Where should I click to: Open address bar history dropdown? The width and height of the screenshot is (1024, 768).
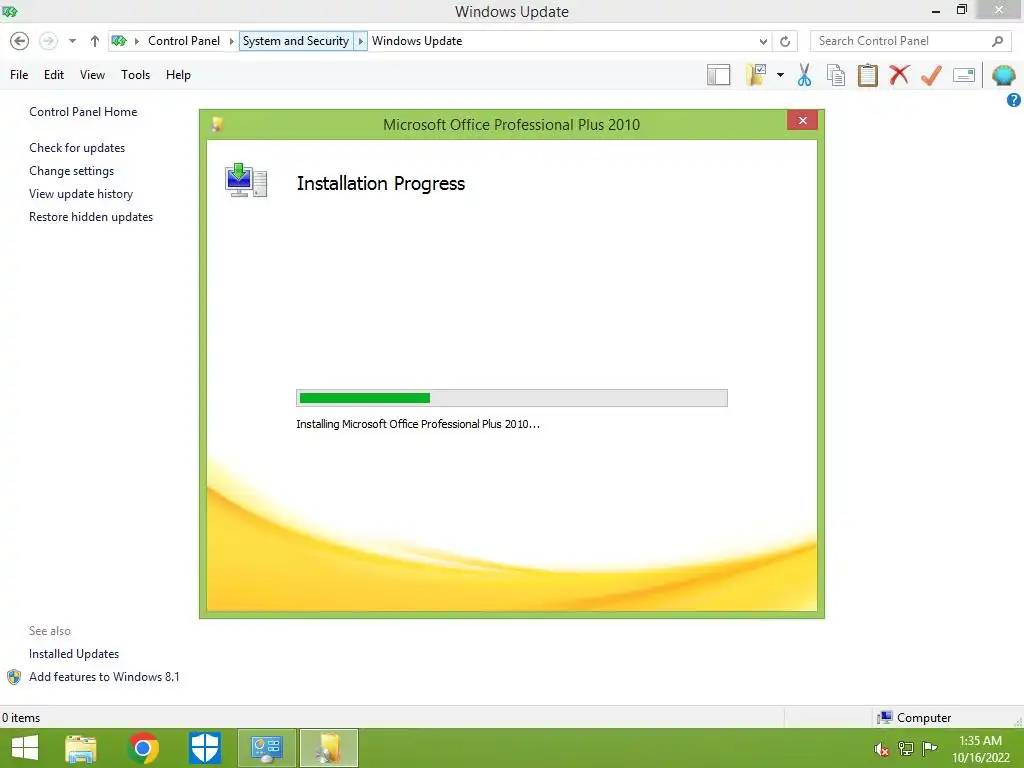tap(763, 42)
